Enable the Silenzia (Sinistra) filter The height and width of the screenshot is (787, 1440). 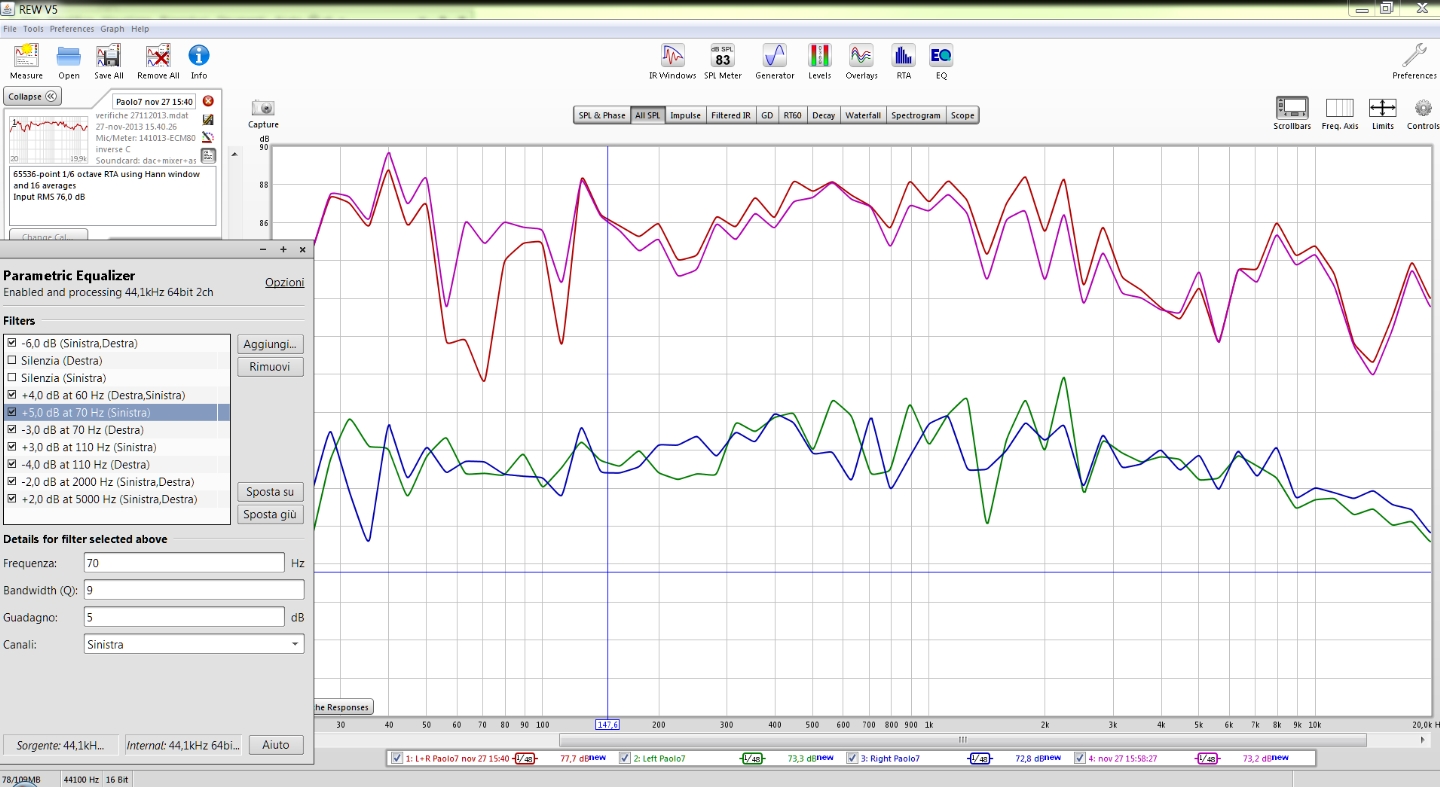(12, 378)
